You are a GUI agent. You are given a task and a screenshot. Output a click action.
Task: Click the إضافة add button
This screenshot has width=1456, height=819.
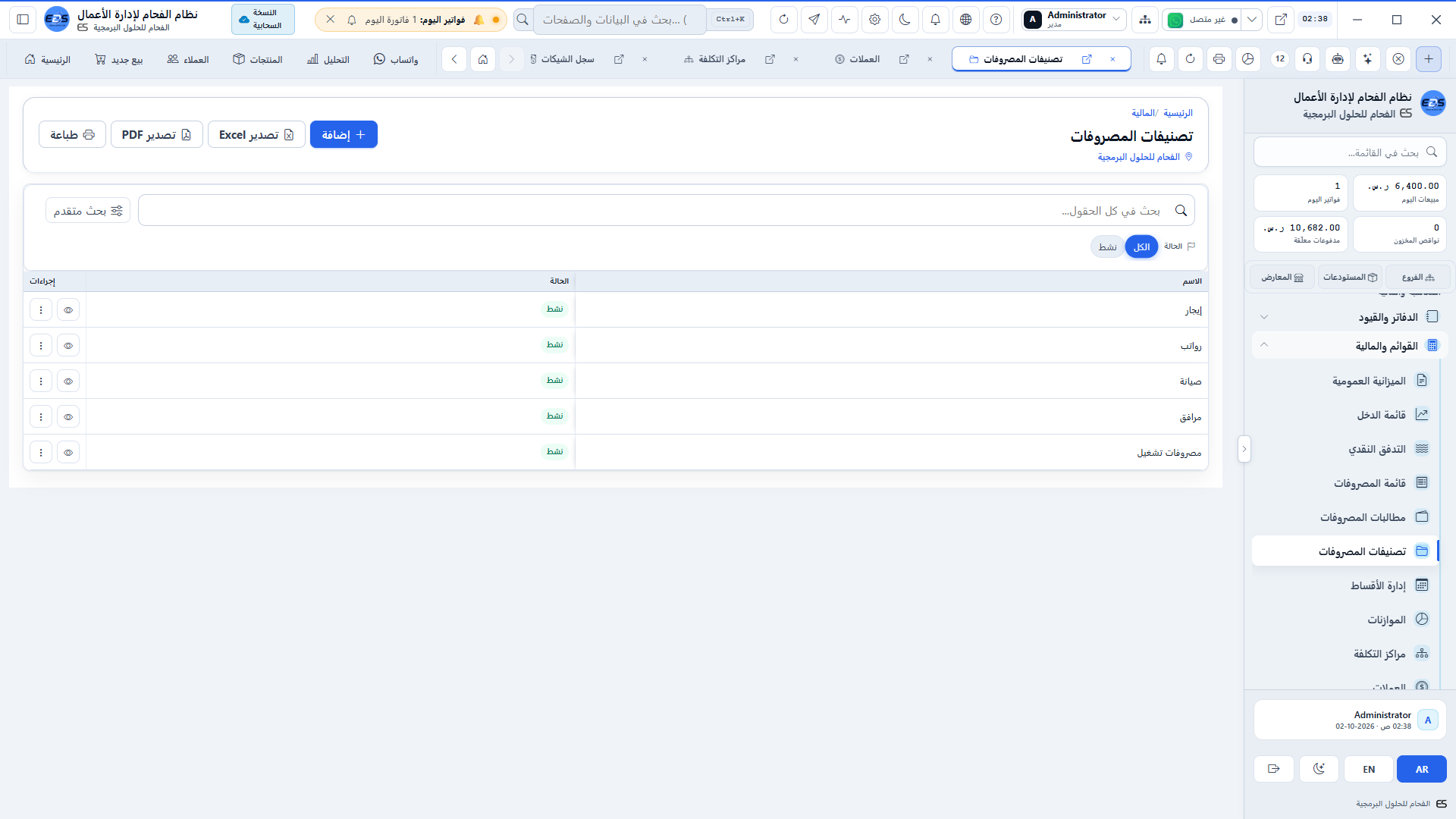[x=344, y=134]
